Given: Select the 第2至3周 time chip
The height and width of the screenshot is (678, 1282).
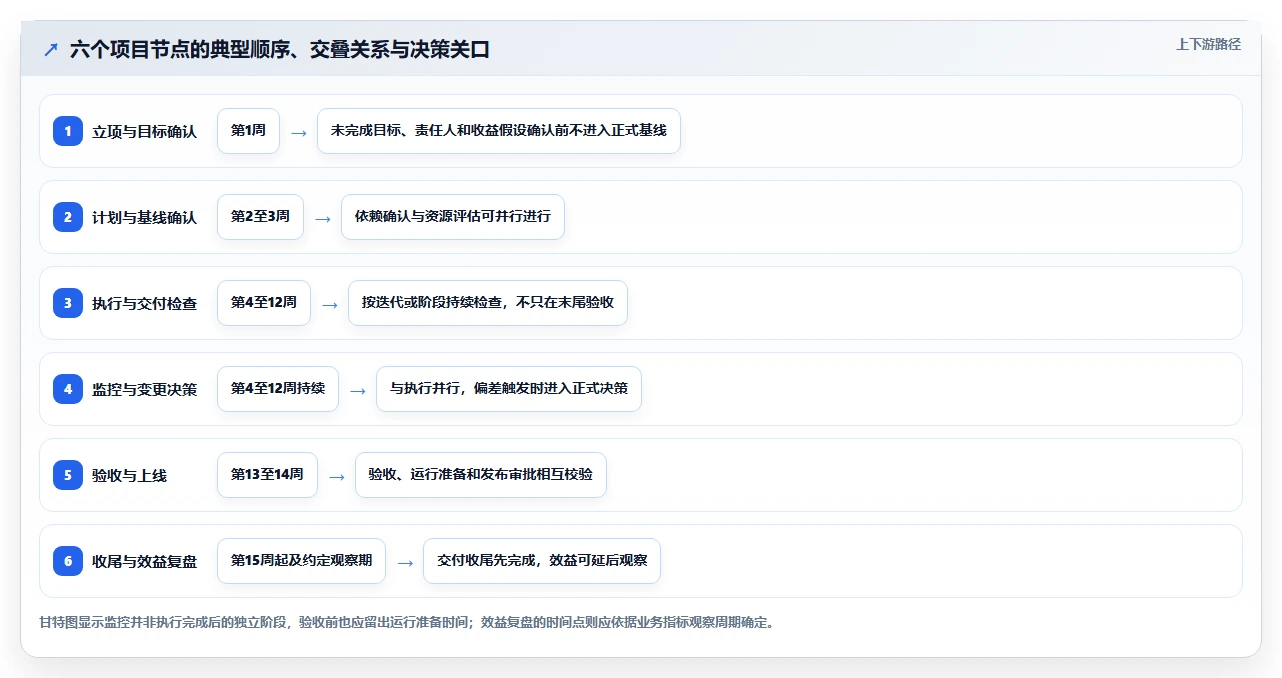Looking at the screenshot, I should click(x=260, y=217).
